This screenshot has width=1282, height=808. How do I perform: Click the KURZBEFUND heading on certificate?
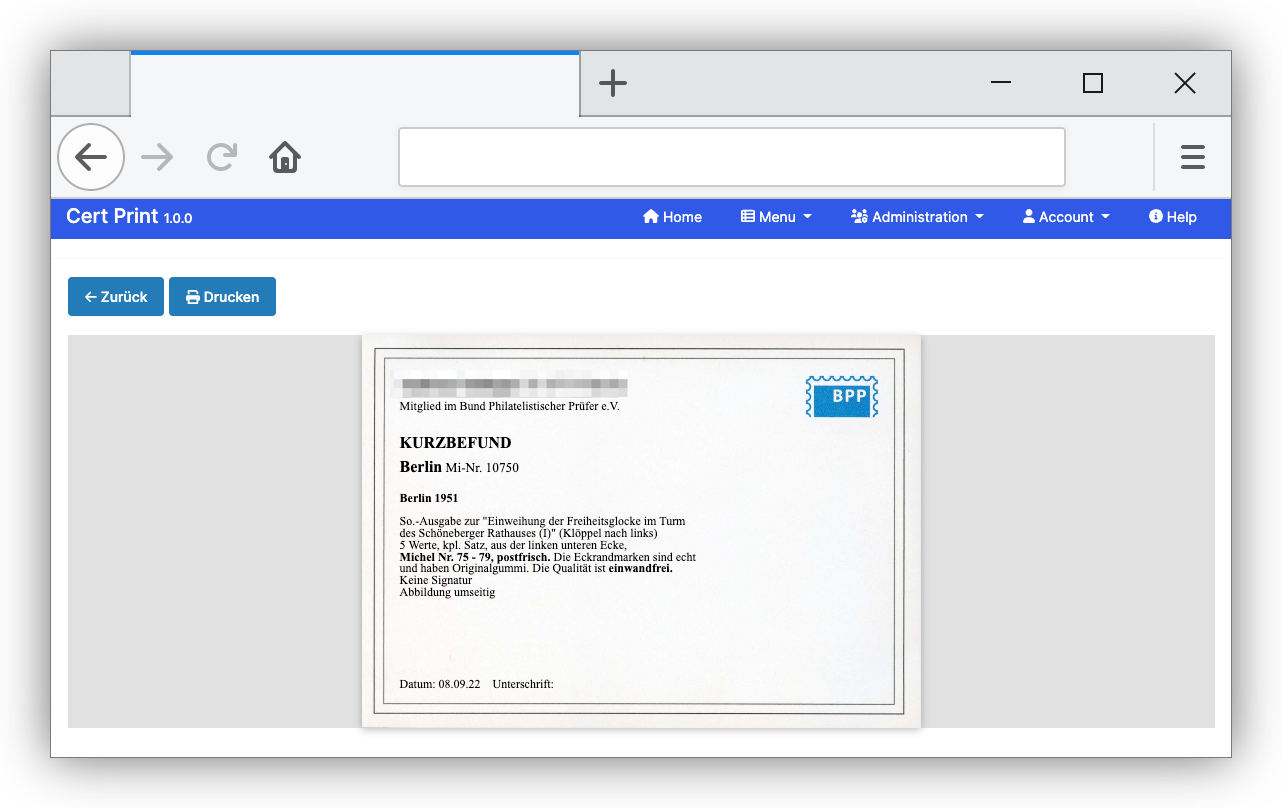coord(455,443)
